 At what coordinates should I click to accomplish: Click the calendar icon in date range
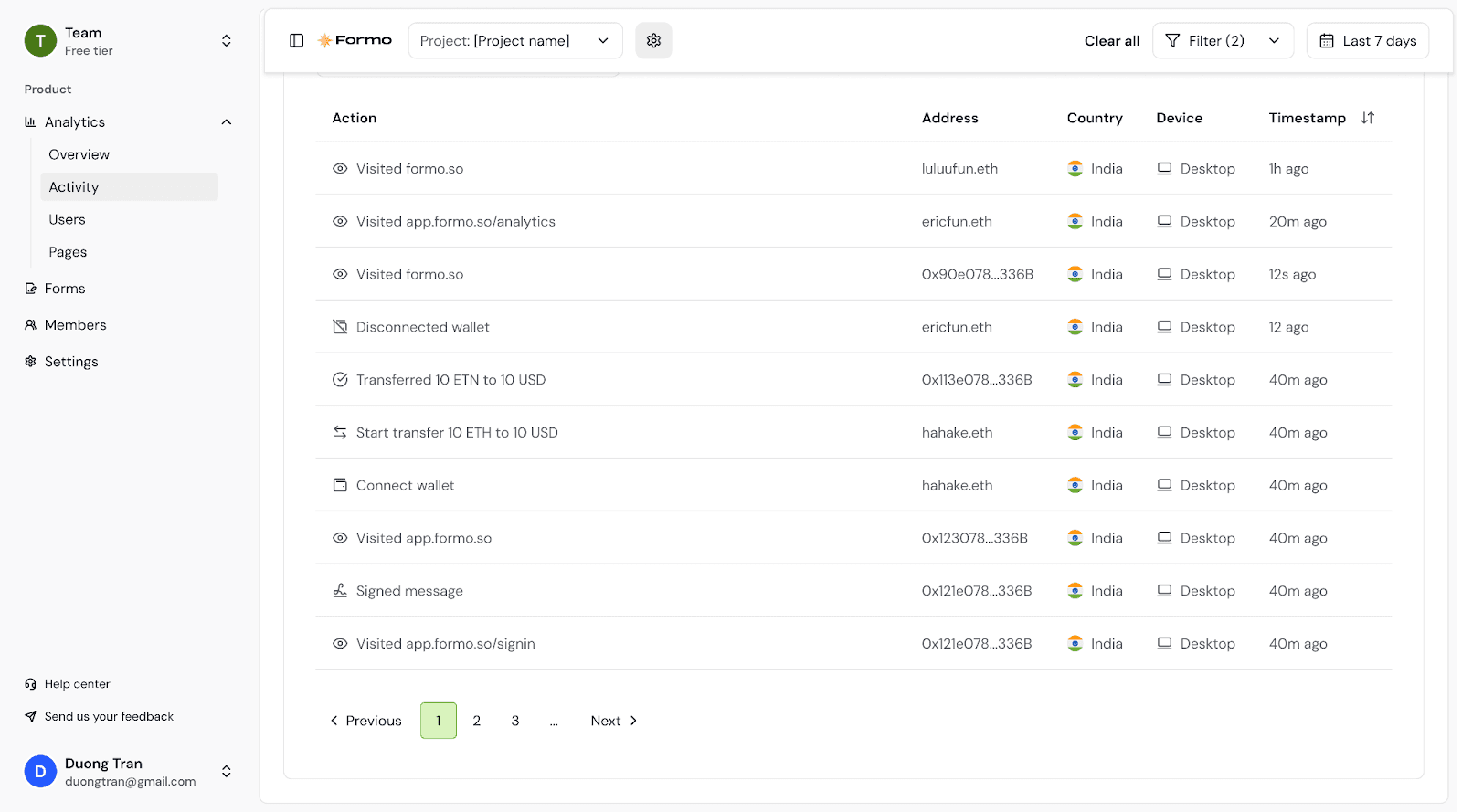click(x=1327, y=40)
